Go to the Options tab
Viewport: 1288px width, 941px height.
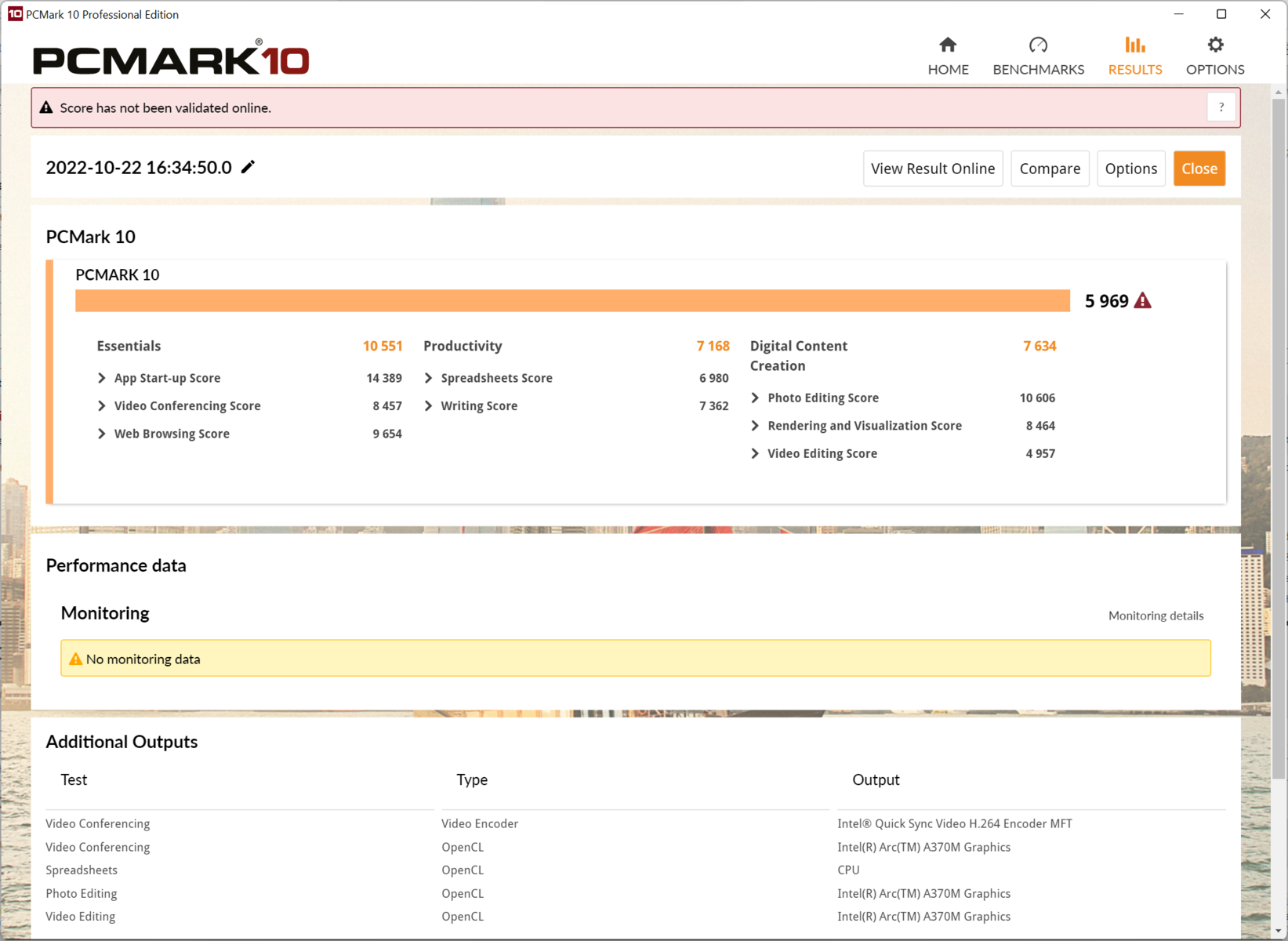point(1214,56)
